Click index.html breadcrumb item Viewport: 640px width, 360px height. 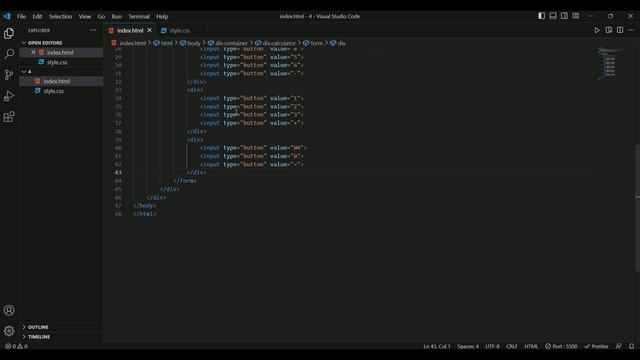point(132,43)
